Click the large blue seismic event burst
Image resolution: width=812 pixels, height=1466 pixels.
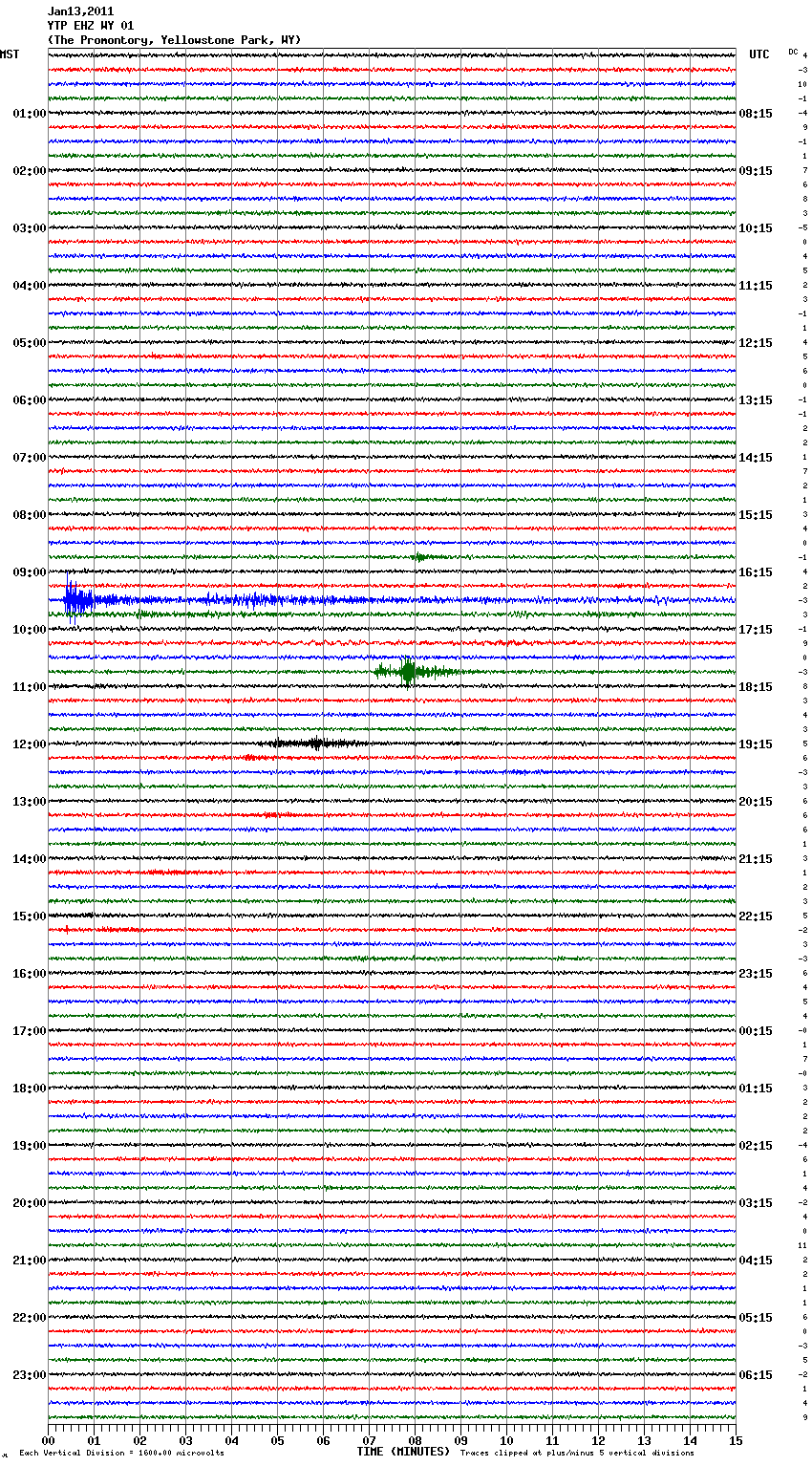[x=80, y=601]
